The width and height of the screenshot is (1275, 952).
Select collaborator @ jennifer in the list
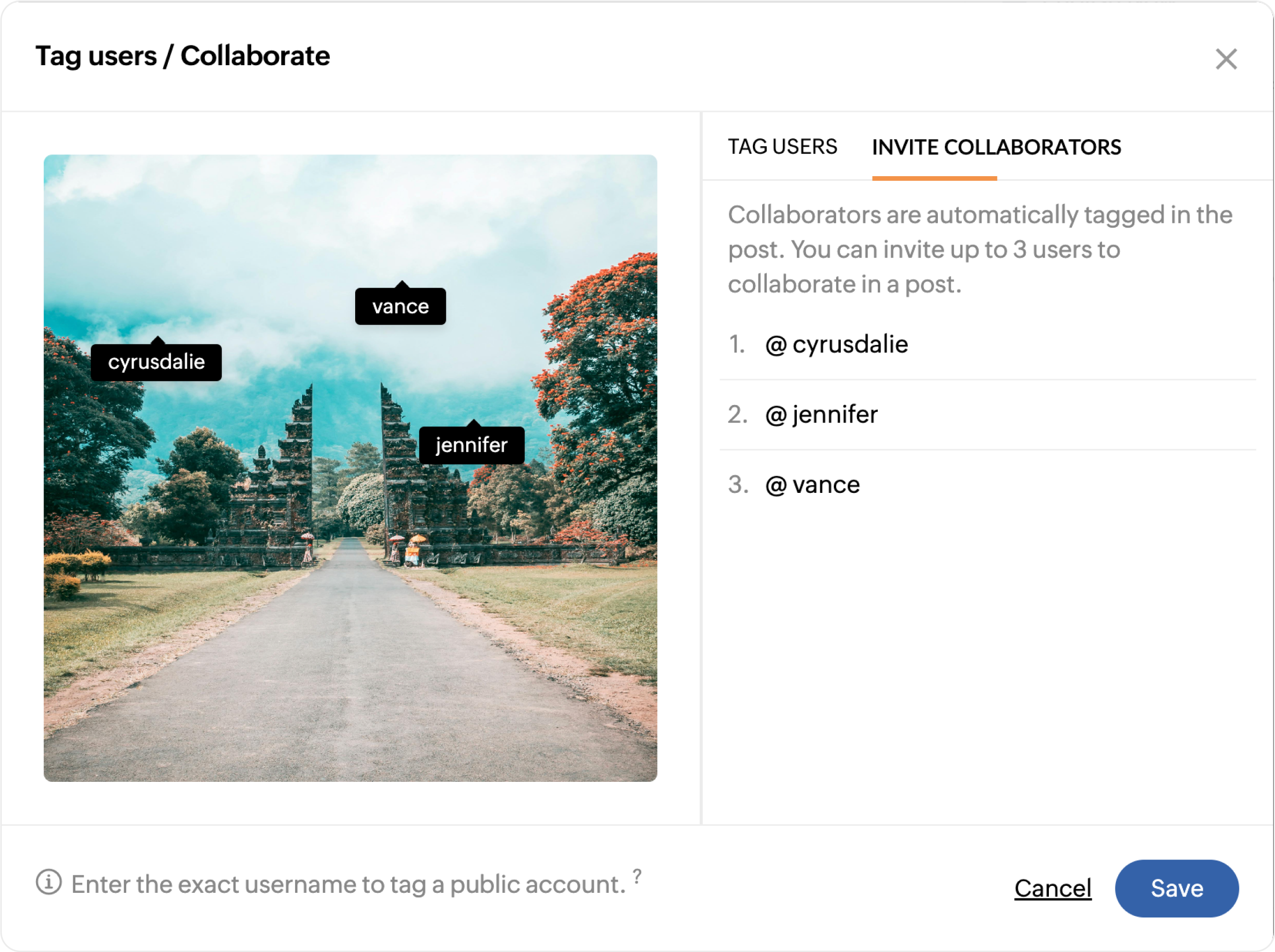987,415
